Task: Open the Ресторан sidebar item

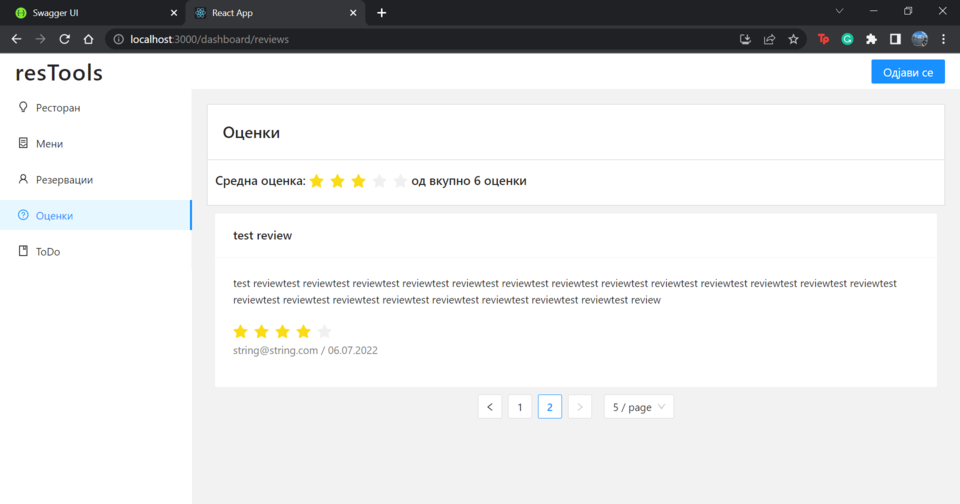Action: coord(57,107)
